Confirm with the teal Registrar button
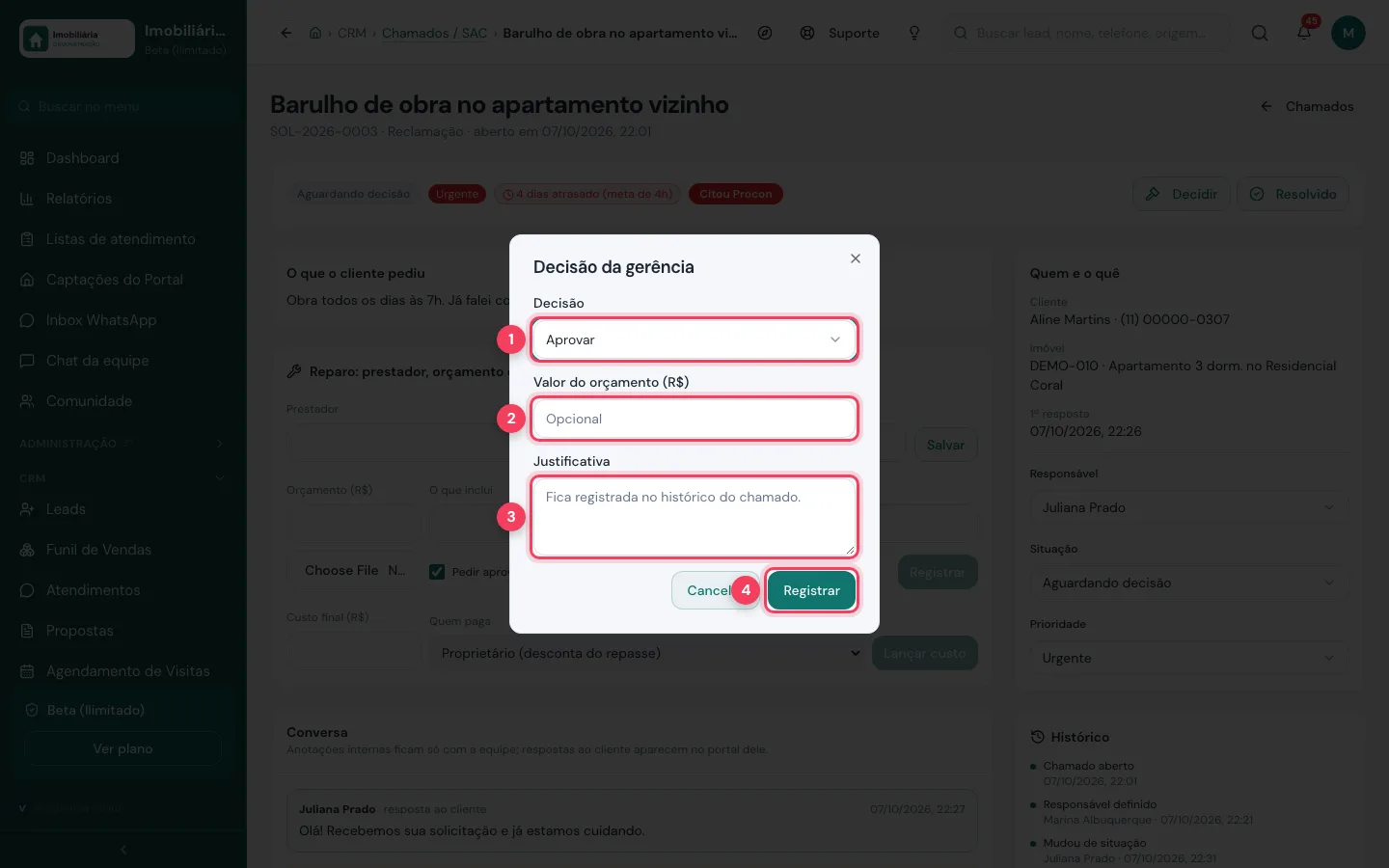 click(x=811, y=590)
